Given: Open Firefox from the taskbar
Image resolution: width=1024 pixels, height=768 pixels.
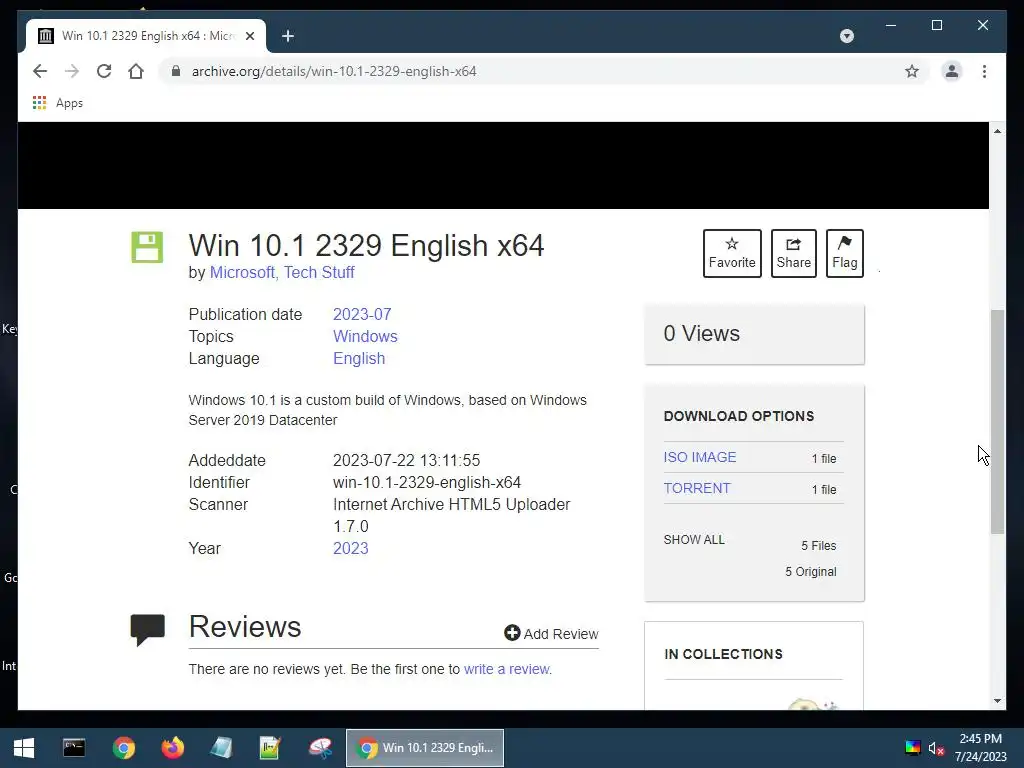Looking at the screenshot, I should pyautogui.click(x=173, y=748).
